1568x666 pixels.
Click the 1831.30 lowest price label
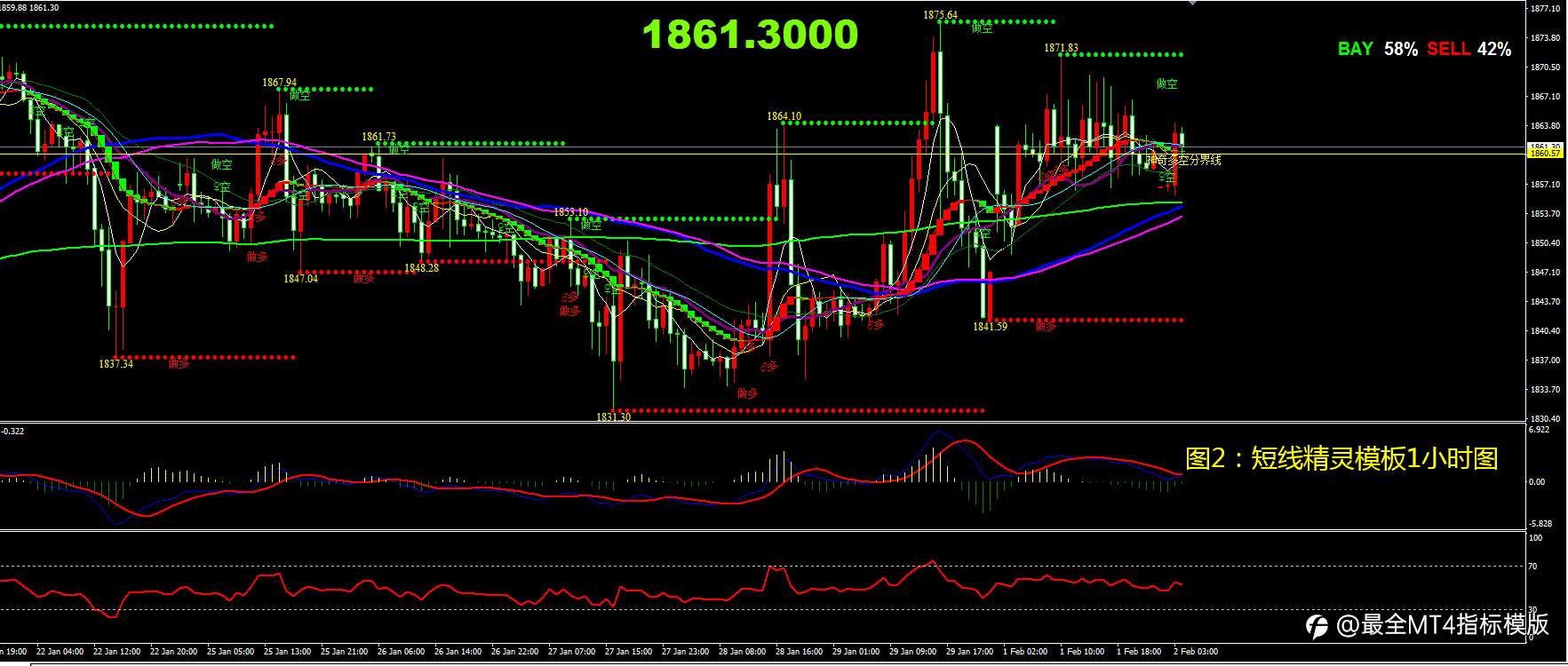pos(613,416)
